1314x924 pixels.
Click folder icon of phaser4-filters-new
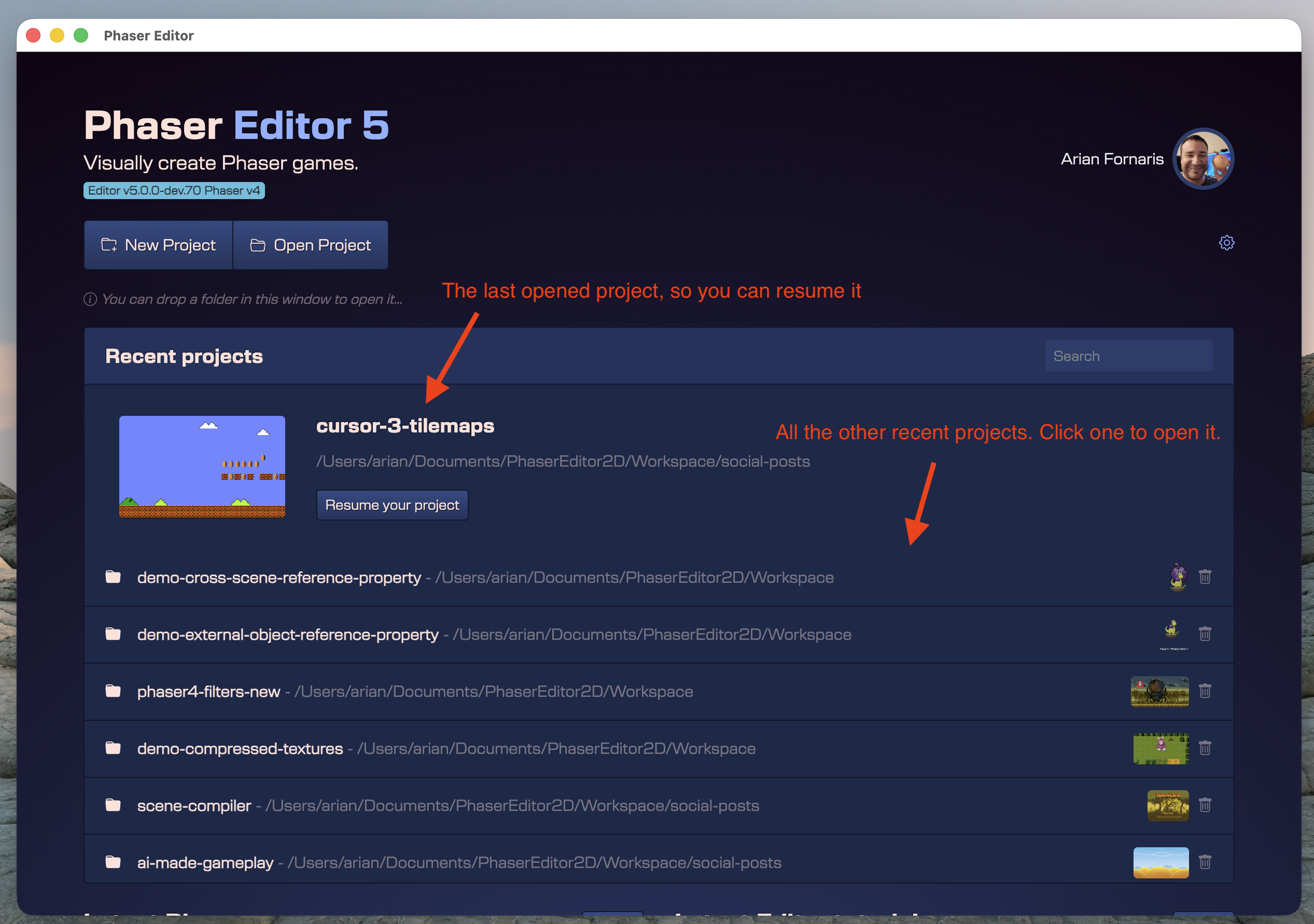coord(114,691)
